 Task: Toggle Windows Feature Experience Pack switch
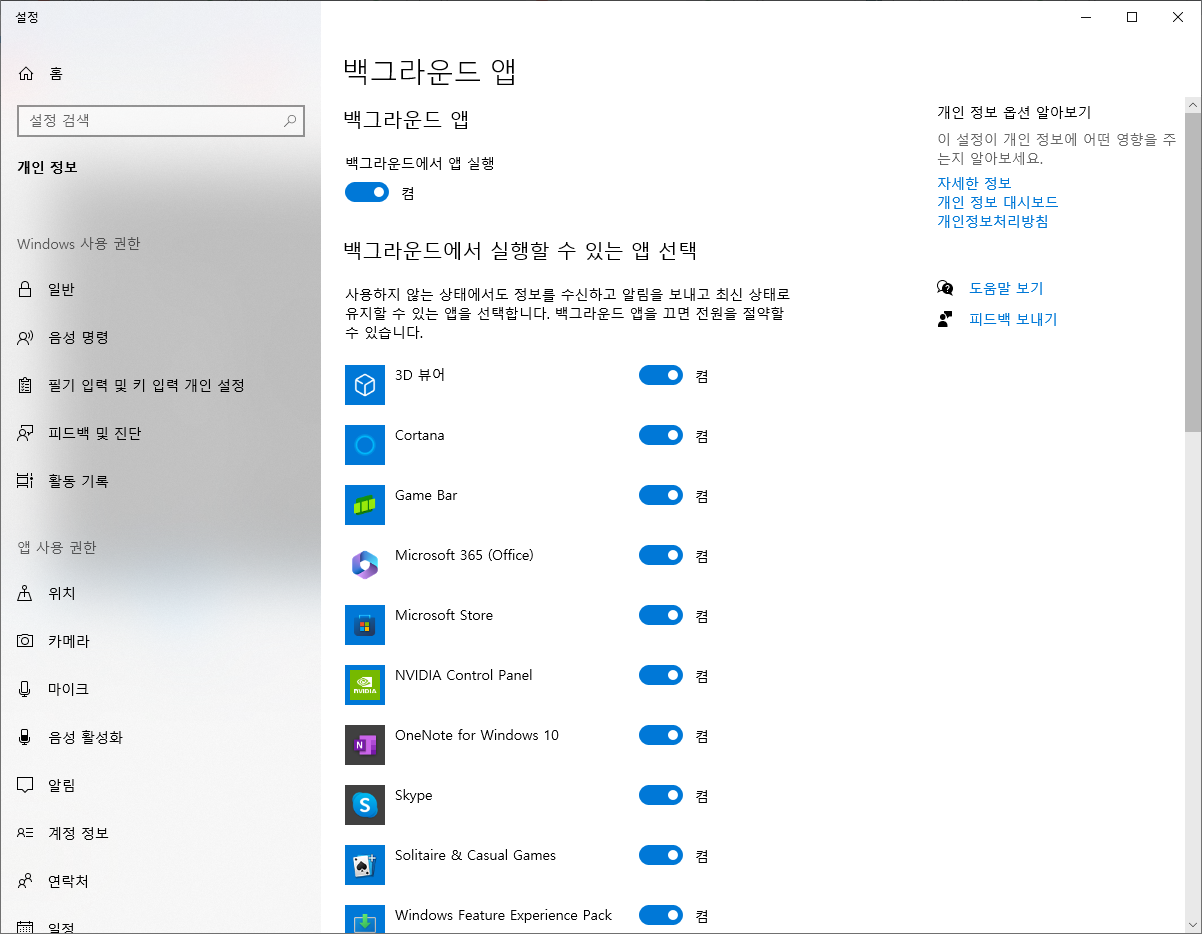point(661,915)
